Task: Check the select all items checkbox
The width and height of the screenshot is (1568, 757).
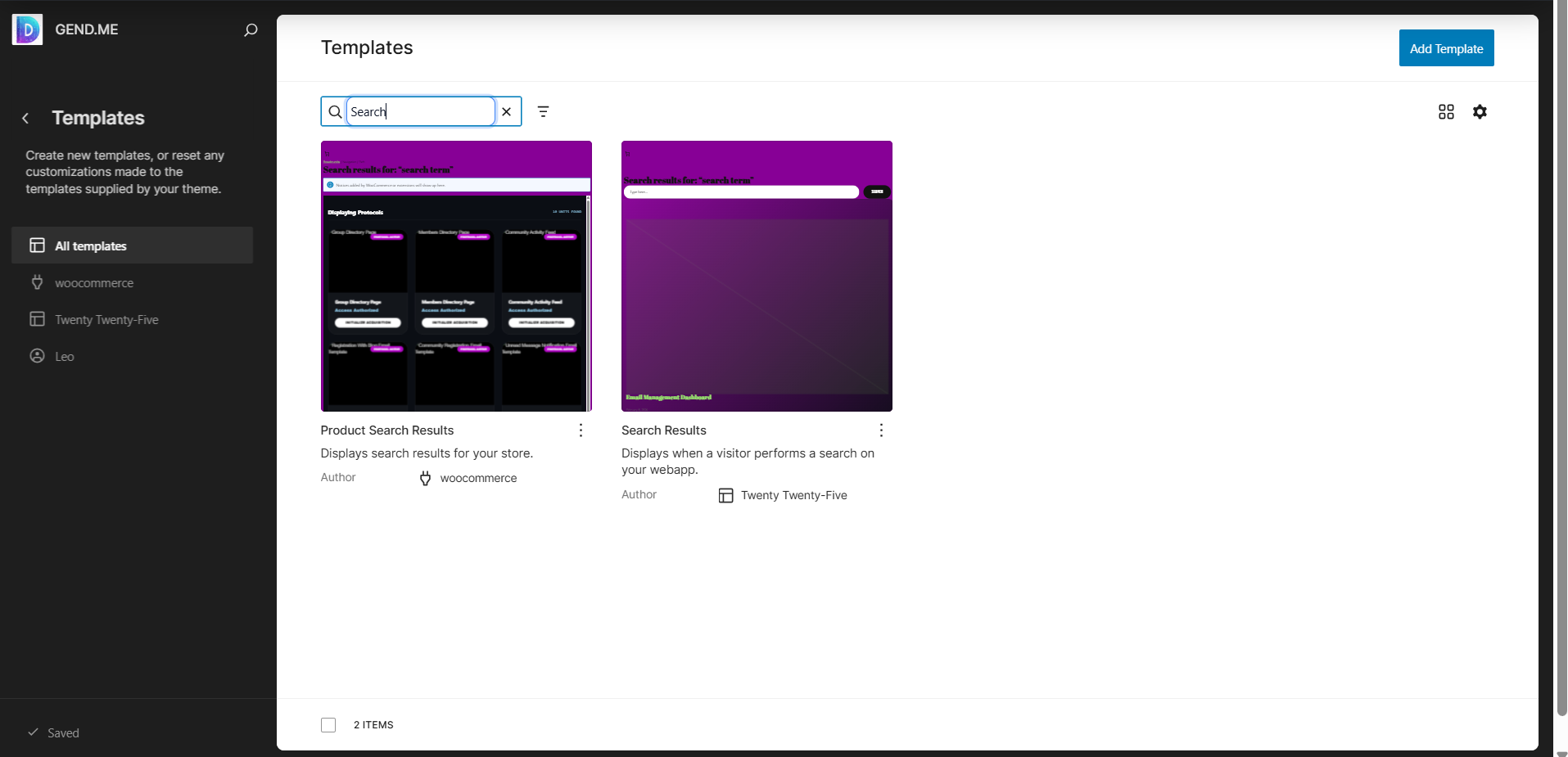Action: point(328,724)
